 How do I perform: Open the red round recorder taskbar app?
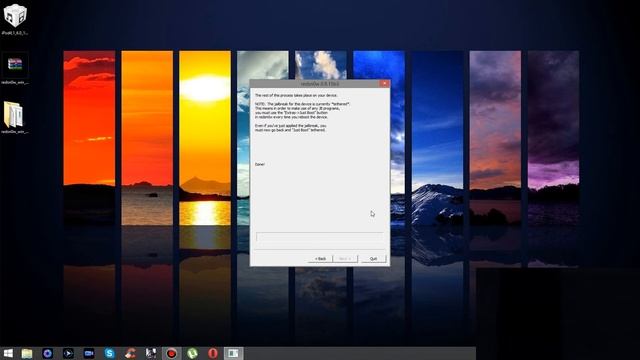(x=171, y=353)
